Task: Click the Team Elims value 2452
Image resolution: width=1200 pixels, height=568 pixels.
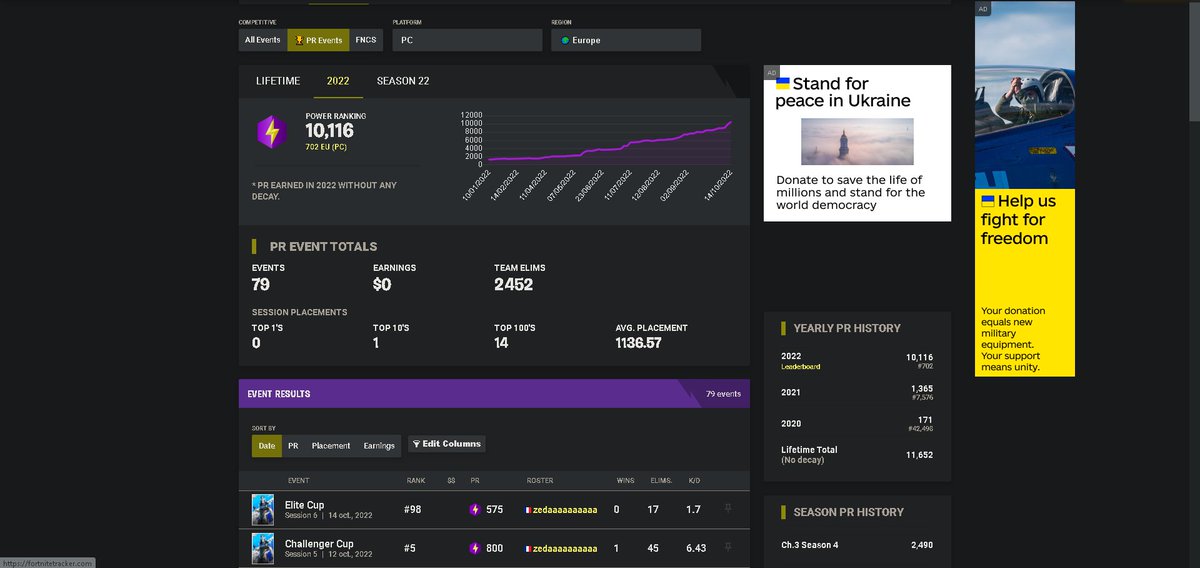Action: [513, 285]
